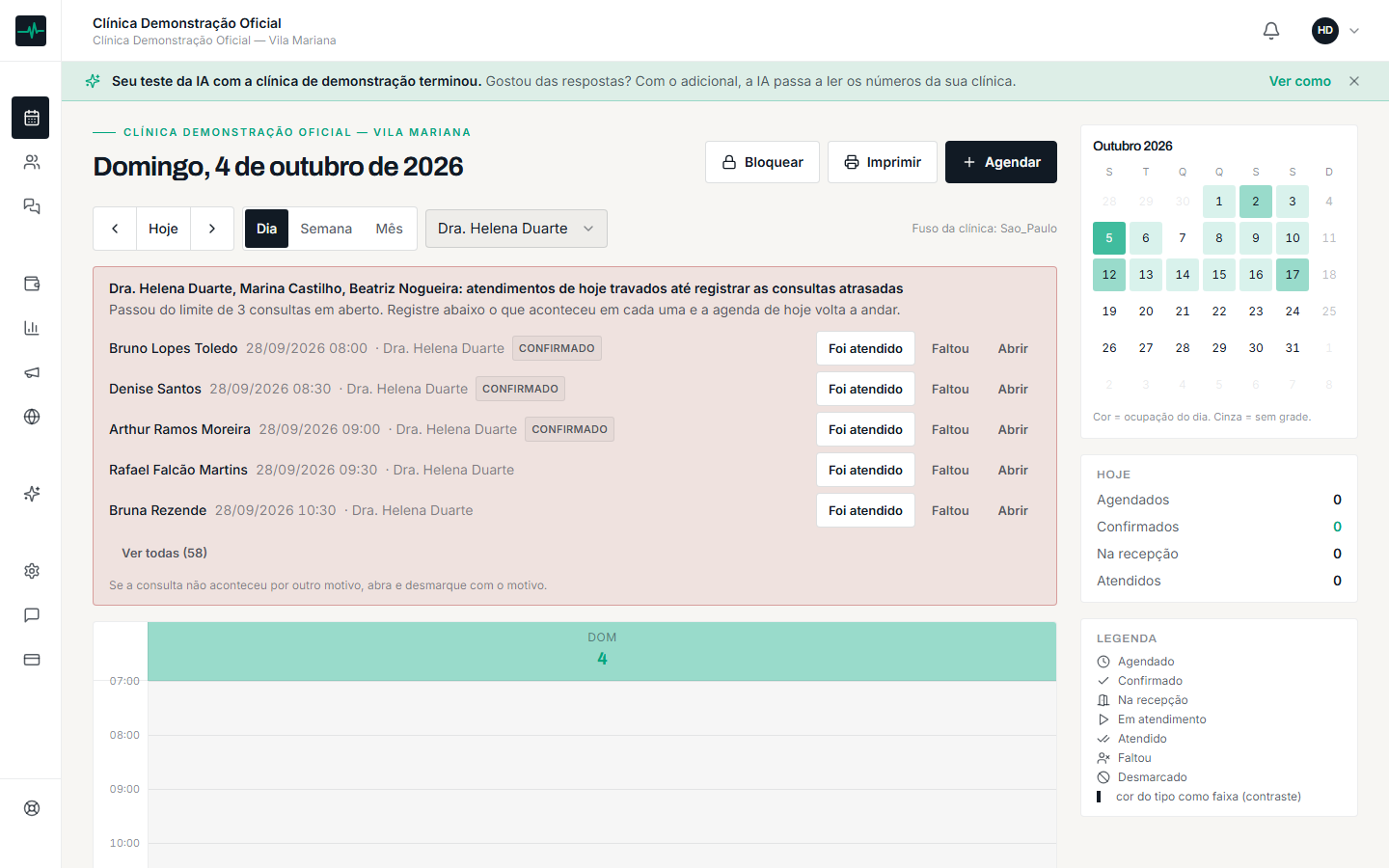
Task: Click the notifications bell icon
Action: click(x=1271, y=31)
